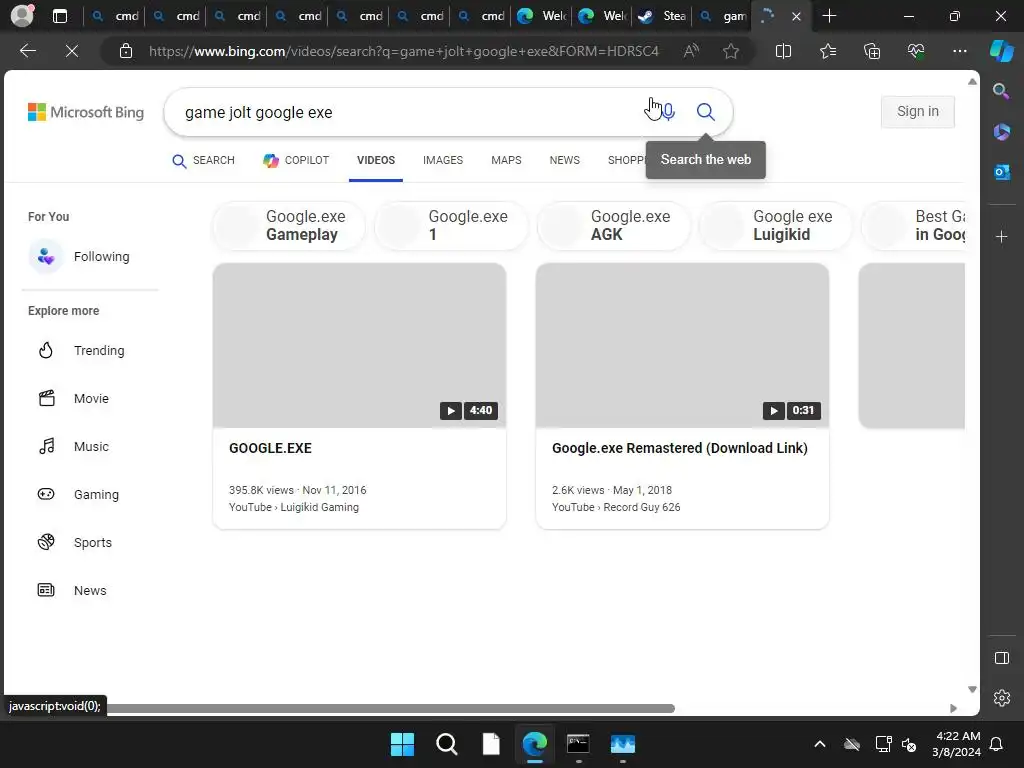This screenshot has width=1024, height=768.
Task: Click Google.exe Remastered (Download Link) title
Action: point(680,448)
